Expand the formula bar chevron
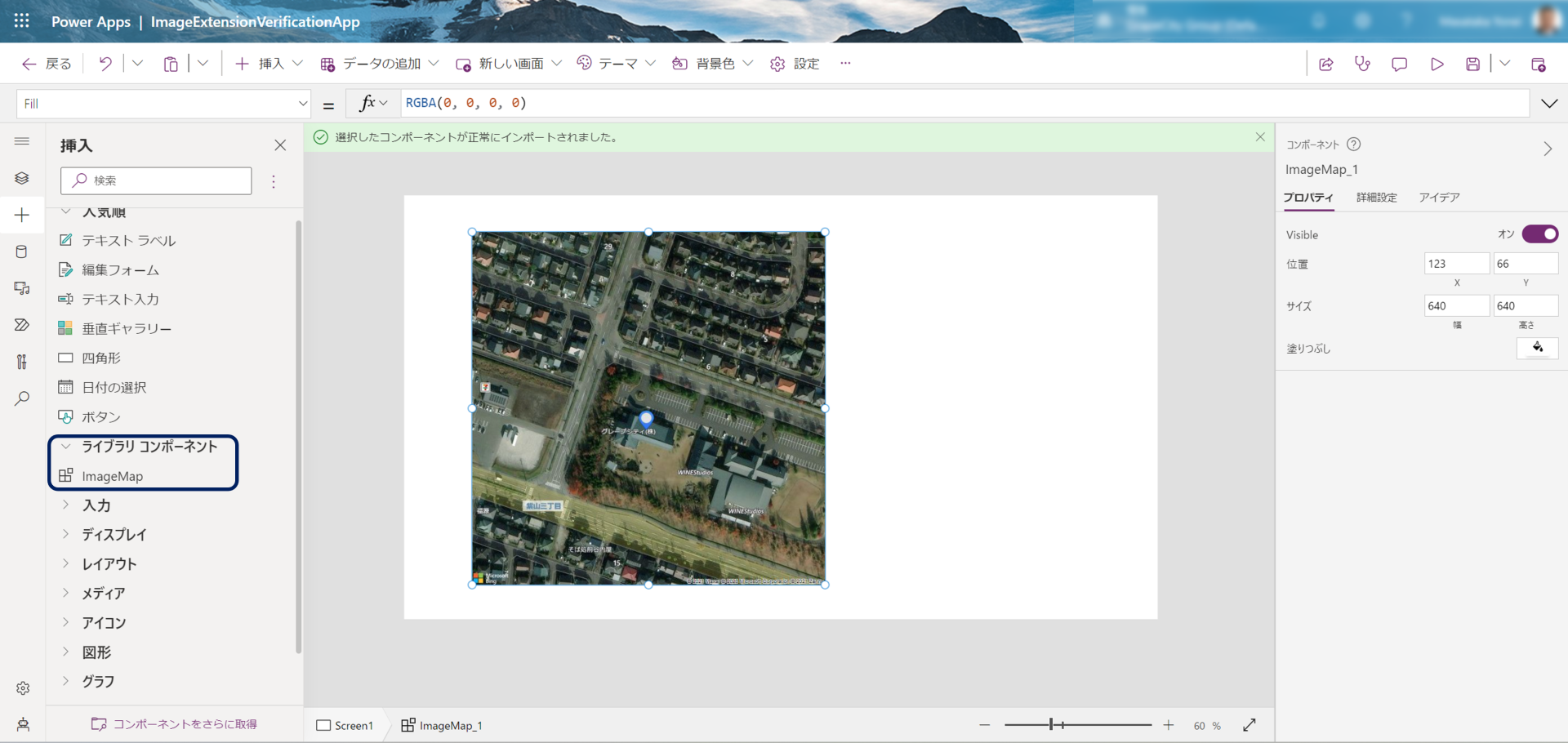 pos(1549,104)
